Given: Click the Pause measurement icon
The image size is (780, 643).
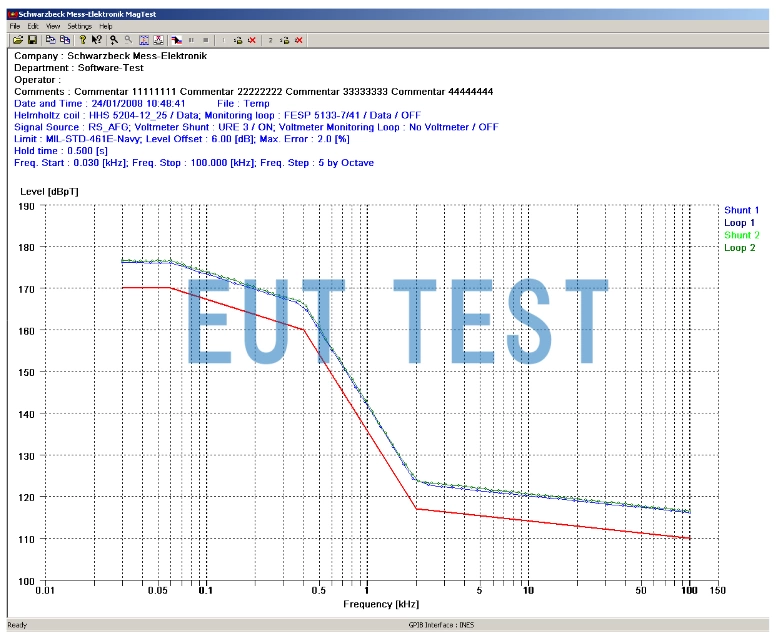Looking at the screenshot, I should tap(192, 40).
